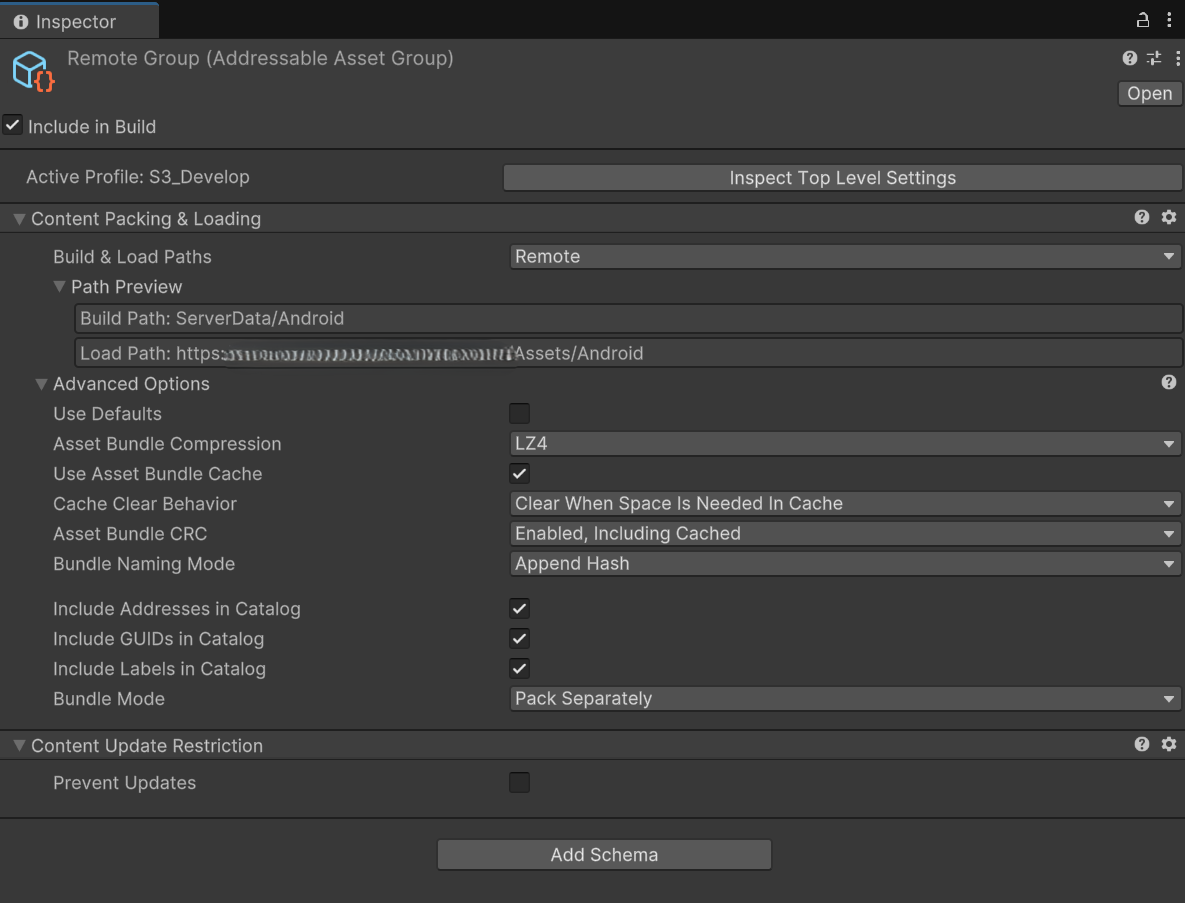Collapse the Path Preview foldout

(59, 286)
